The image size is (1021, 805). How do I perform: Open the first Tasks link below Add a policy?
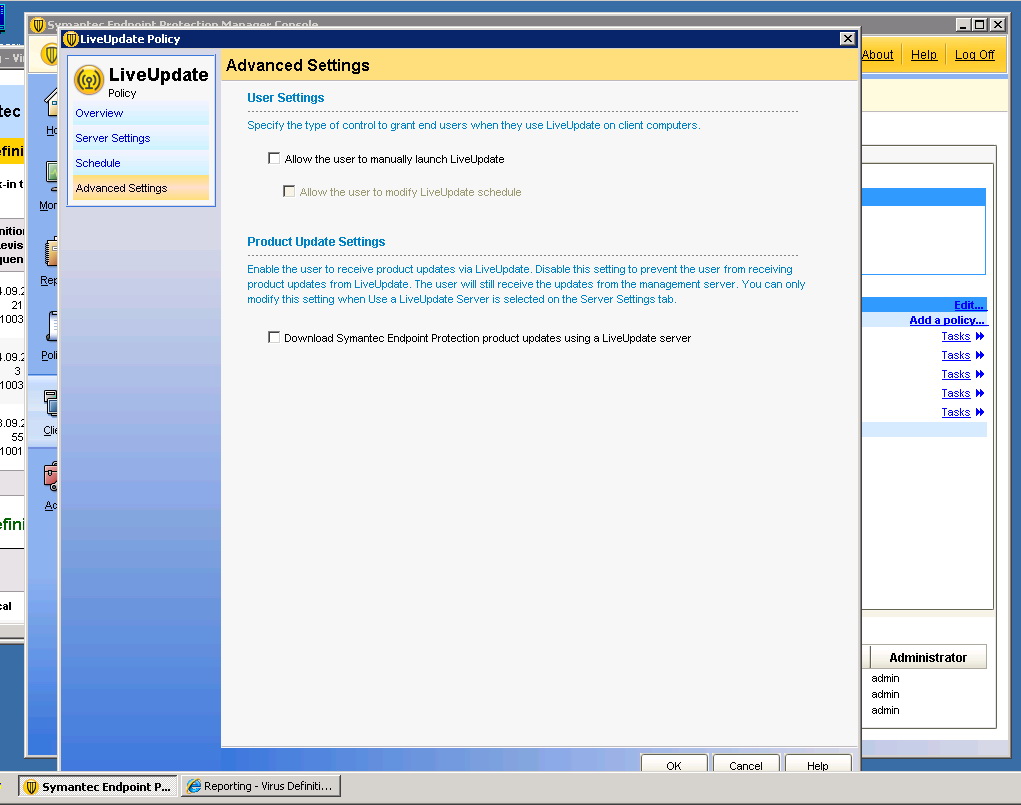click(x=956, y=336)
